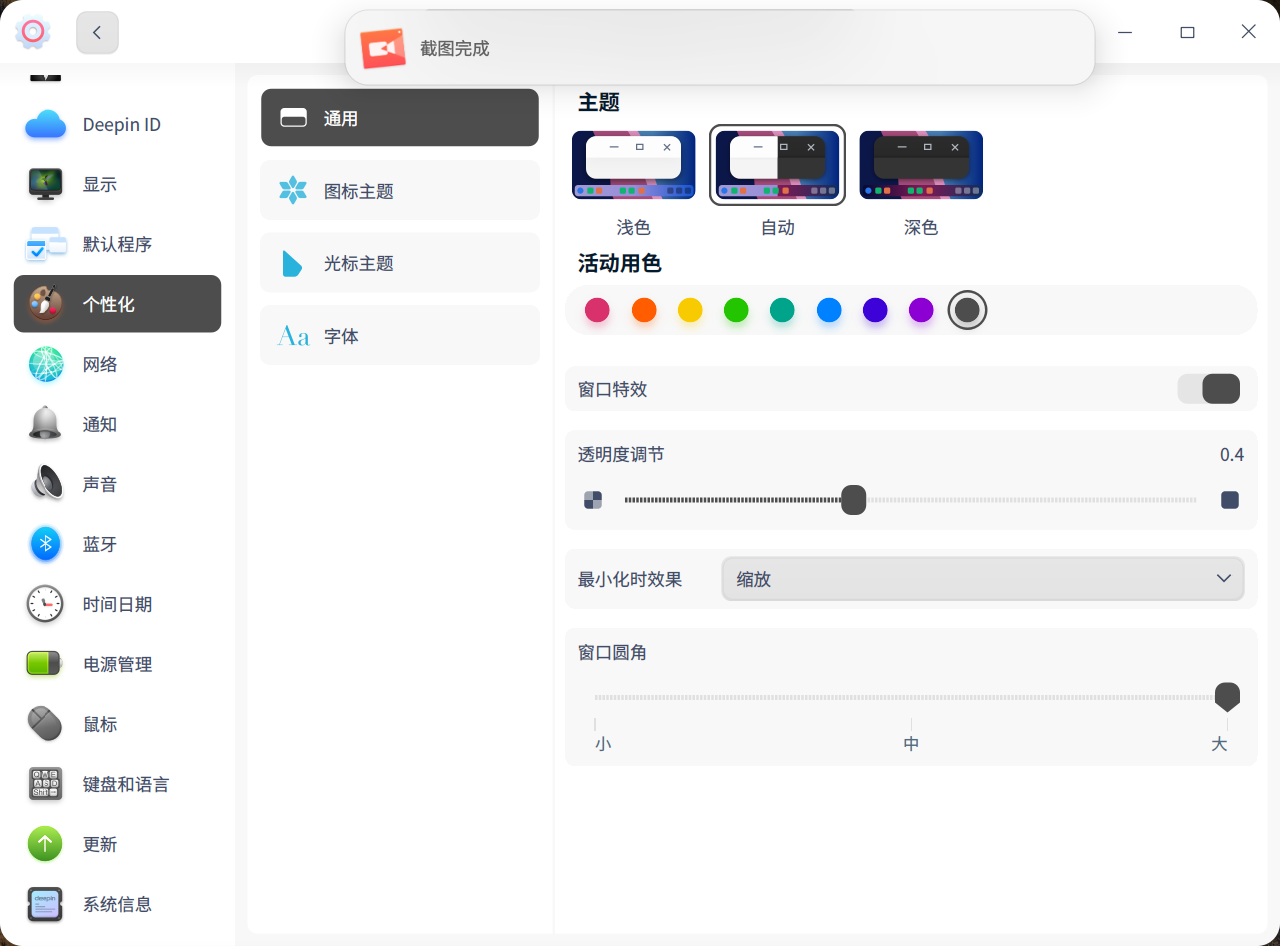Open the Time and Date clock icon
This screenshot has height=946, width=1280.
pyautogui.click(x=45, y=604)
